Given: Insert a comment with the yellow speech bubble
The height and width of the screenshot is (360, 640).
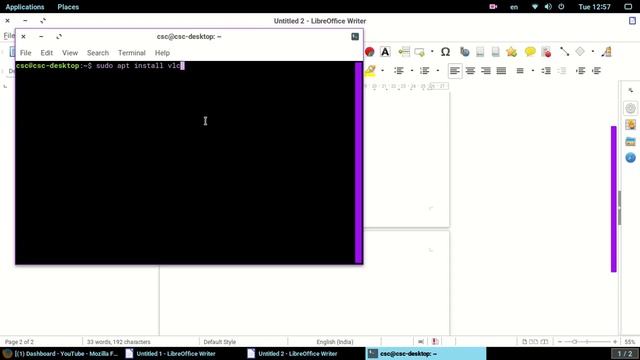Looking at the screenshot, I should (530, 51).
